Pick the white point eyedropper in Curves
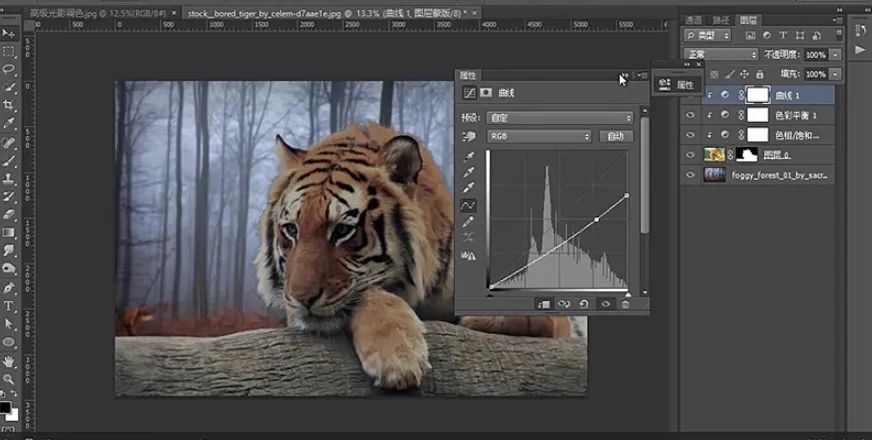872x440 pixels. [468, 188]
